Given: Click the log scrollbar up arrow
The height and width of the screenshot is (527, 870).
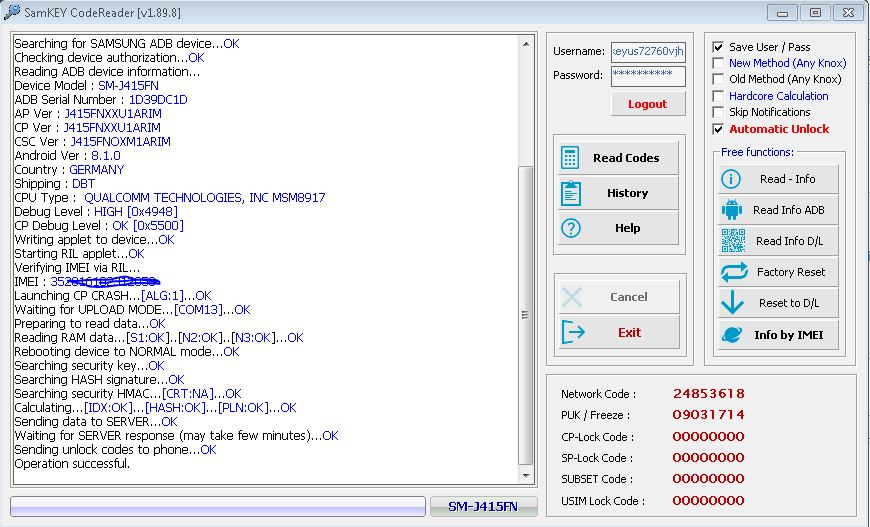Looking at the screenshot, I should [x=526, y=44].
